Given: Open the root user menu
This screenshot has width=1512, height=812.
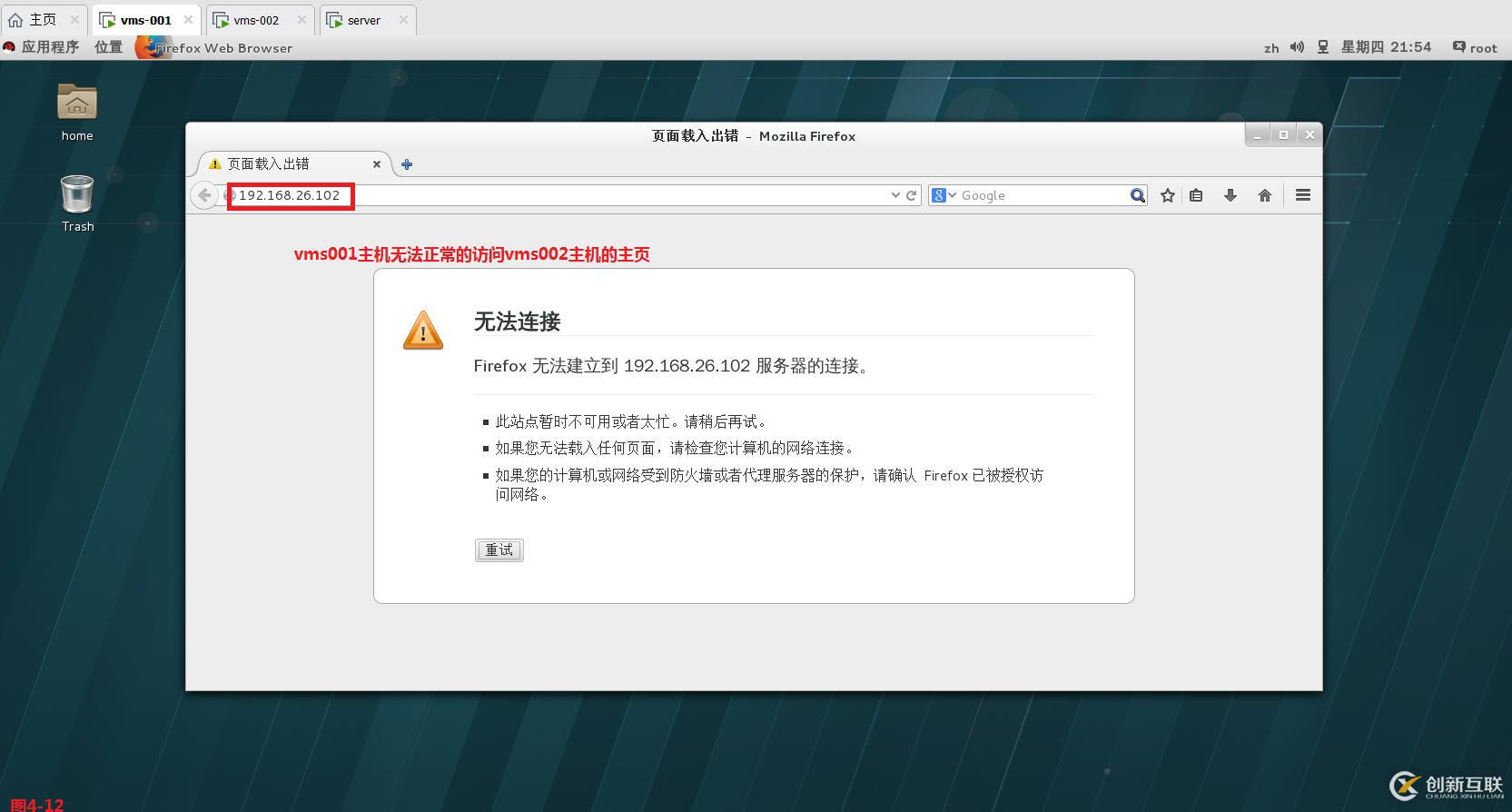Looking at the screenshot, I should click(1476, 47).
